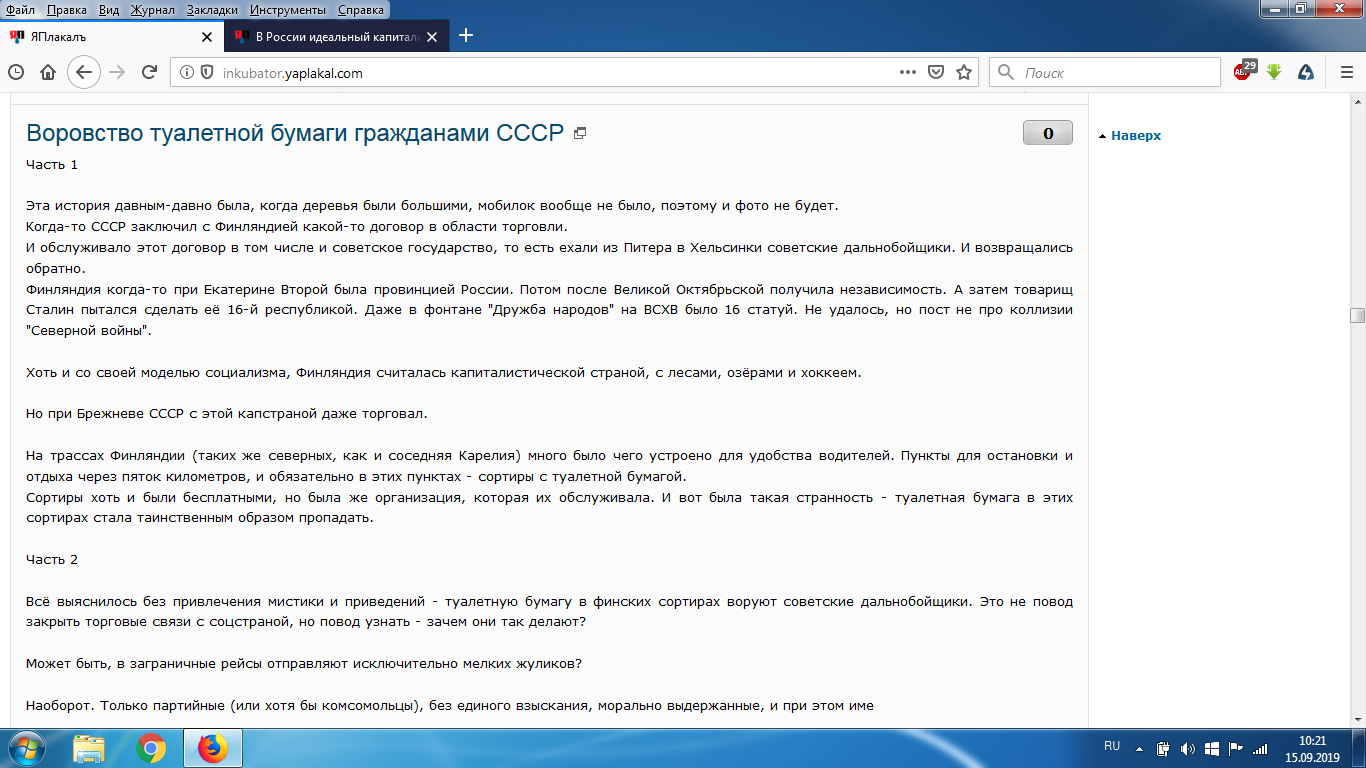
Task: Open Firefox hamburger menu
Action: tap(1346, 72)
